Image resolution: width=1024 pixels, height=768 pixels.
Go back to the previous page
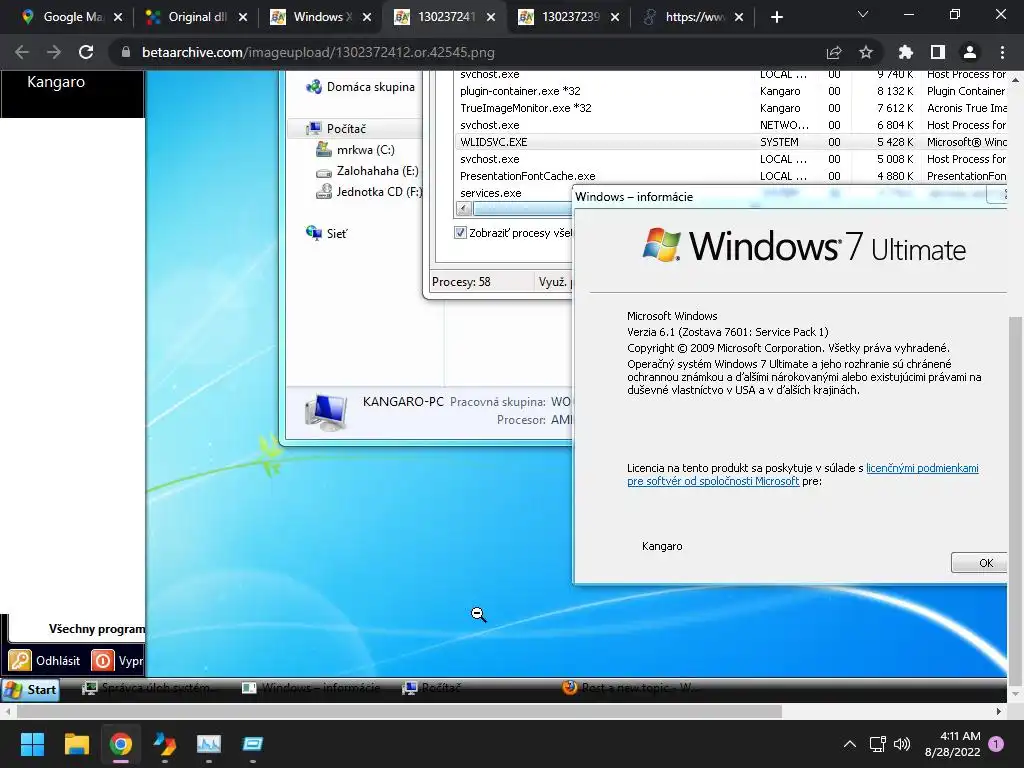tap(22, 52)
